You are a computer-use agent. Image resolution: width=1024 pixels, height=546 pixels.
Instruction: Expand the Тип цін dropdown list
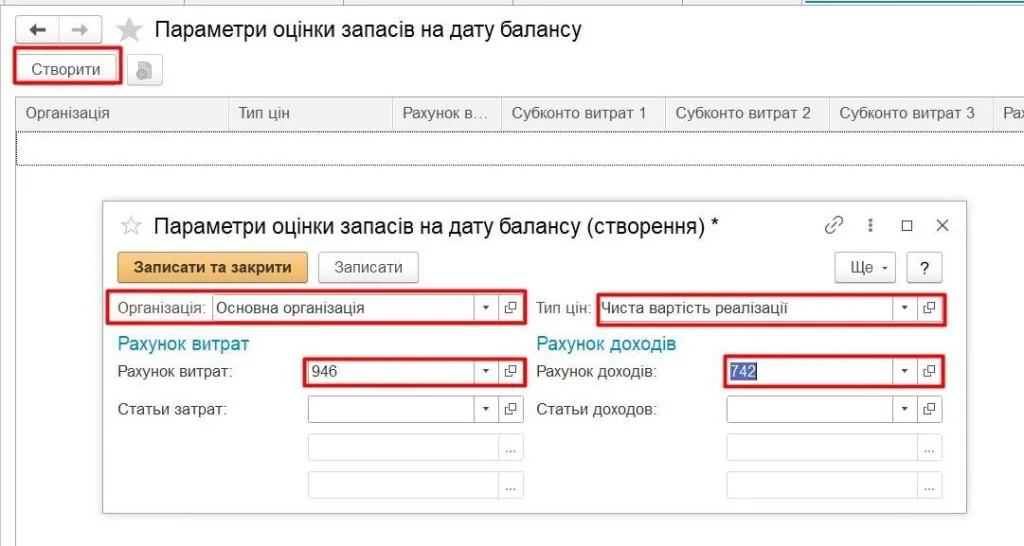(x=904, y=308)
